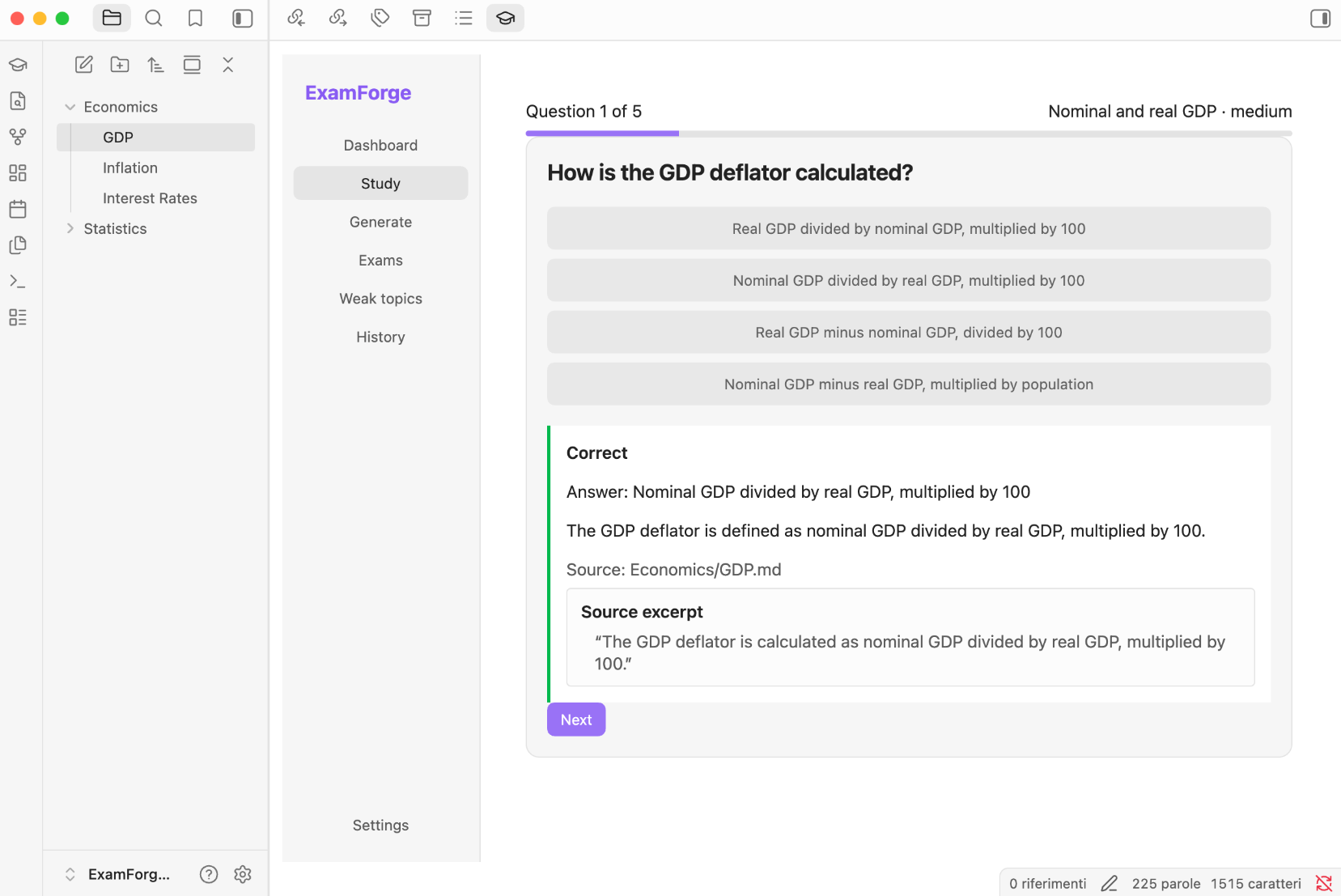Choose answer multiplied by population
Image resolution: width=1341 pixels, height=896 pixels.
click(x=909, y=384)
